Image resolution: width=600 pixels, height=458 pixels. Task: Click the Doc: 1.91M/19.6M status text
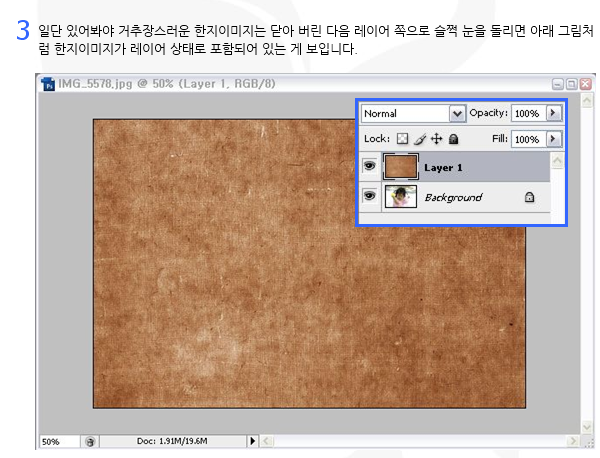[172, 441]
